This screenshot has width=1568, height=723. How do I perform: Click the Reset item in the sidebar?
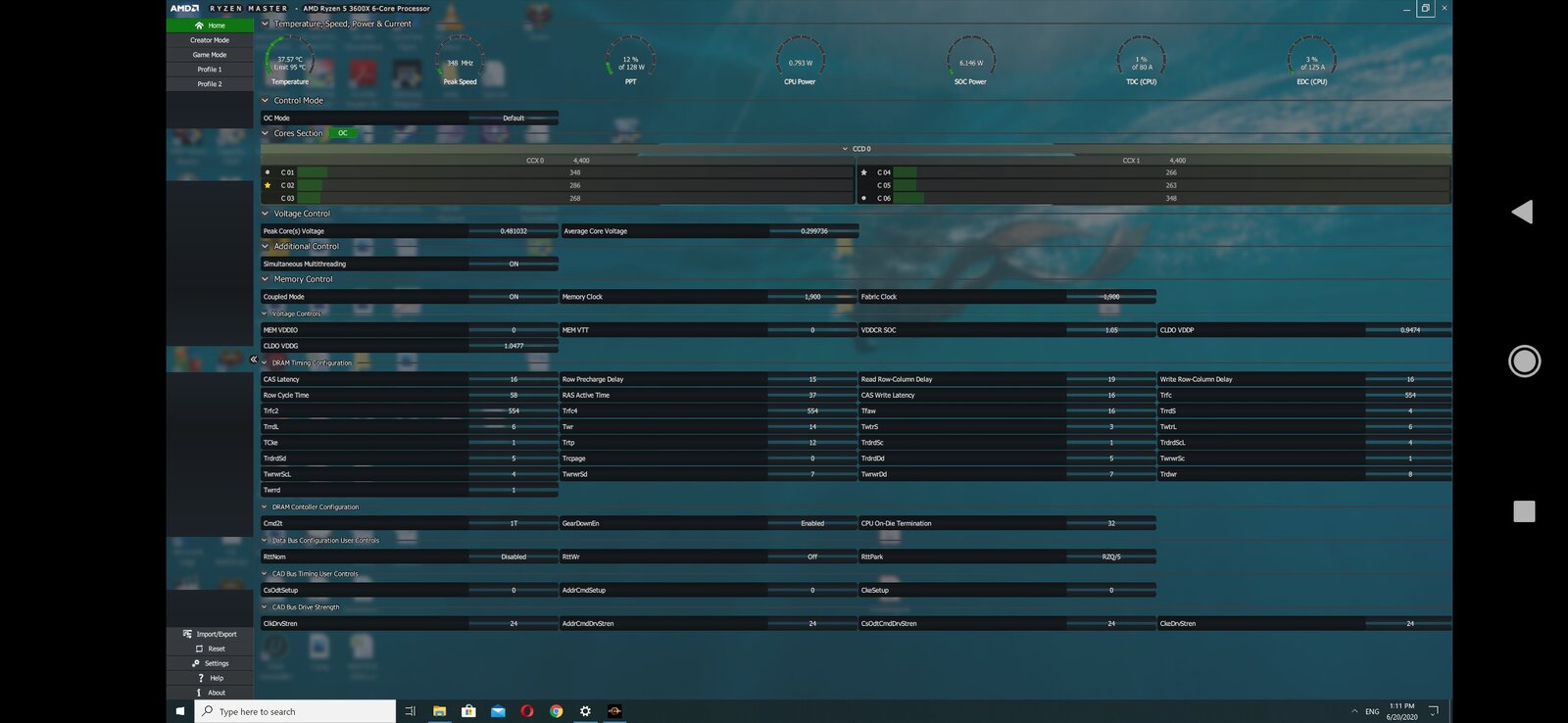(x=210, y=649)
